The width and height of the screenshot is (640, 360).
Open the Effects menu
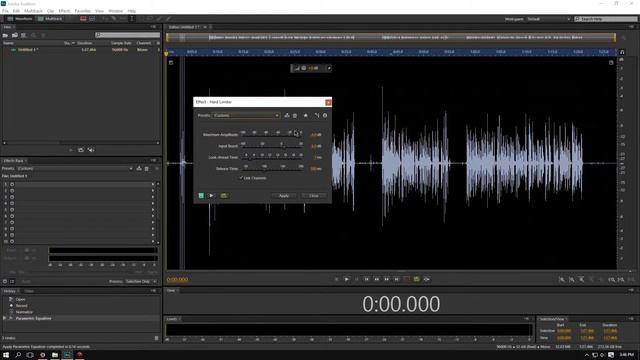click(64, 11)
